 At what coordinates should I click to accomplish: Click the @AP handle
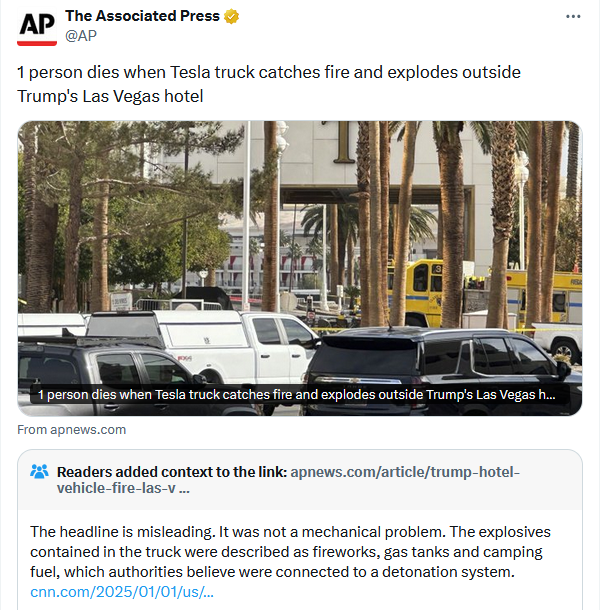pyautogui.click(x=80, y=36)
